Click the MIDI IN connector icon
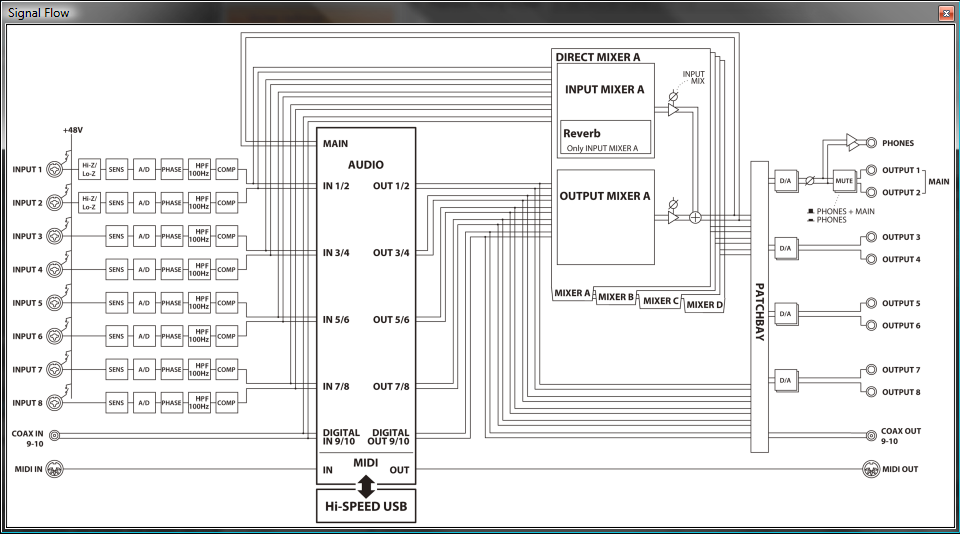 (54, 469)
